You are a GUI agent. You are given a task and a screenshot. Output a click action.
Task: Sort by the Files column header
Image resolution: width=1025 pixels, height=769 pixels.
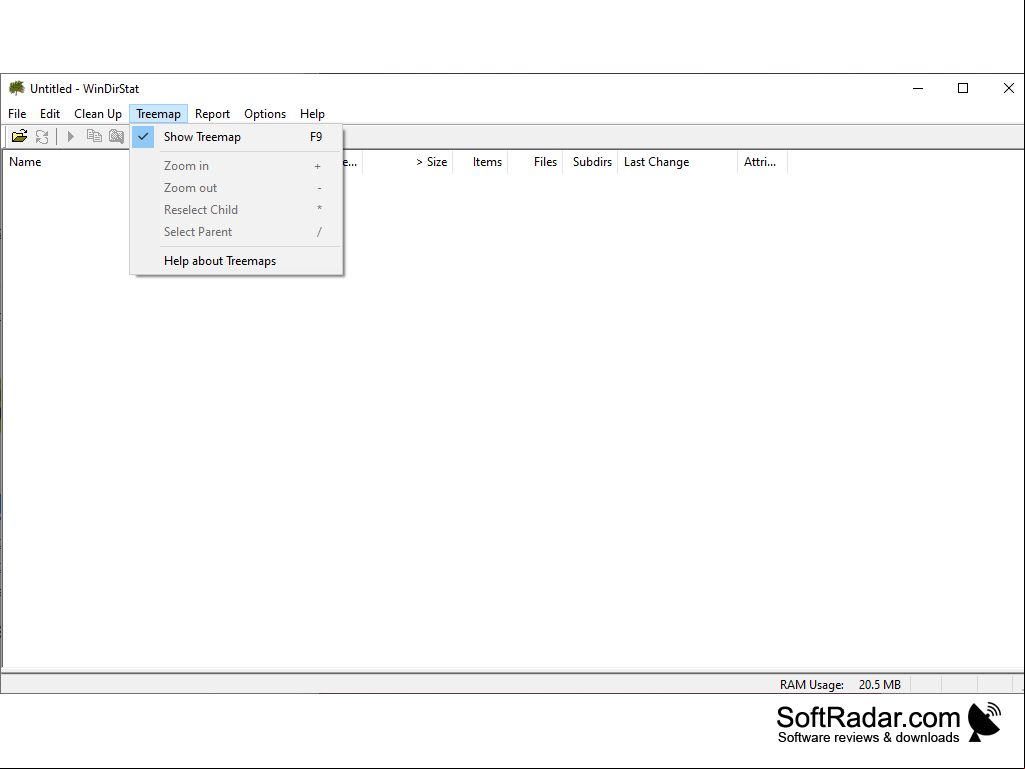[x=535, y=162]
